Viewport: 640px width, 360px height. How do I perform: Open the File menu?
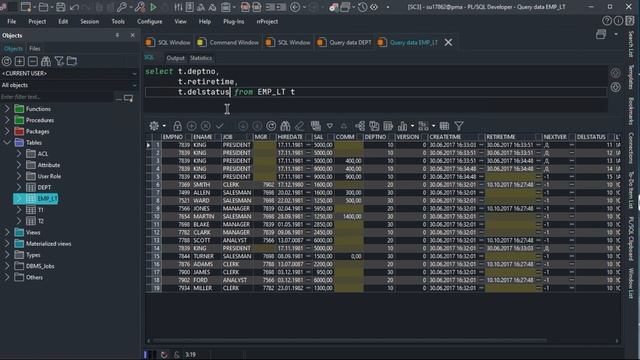point(12,21)
